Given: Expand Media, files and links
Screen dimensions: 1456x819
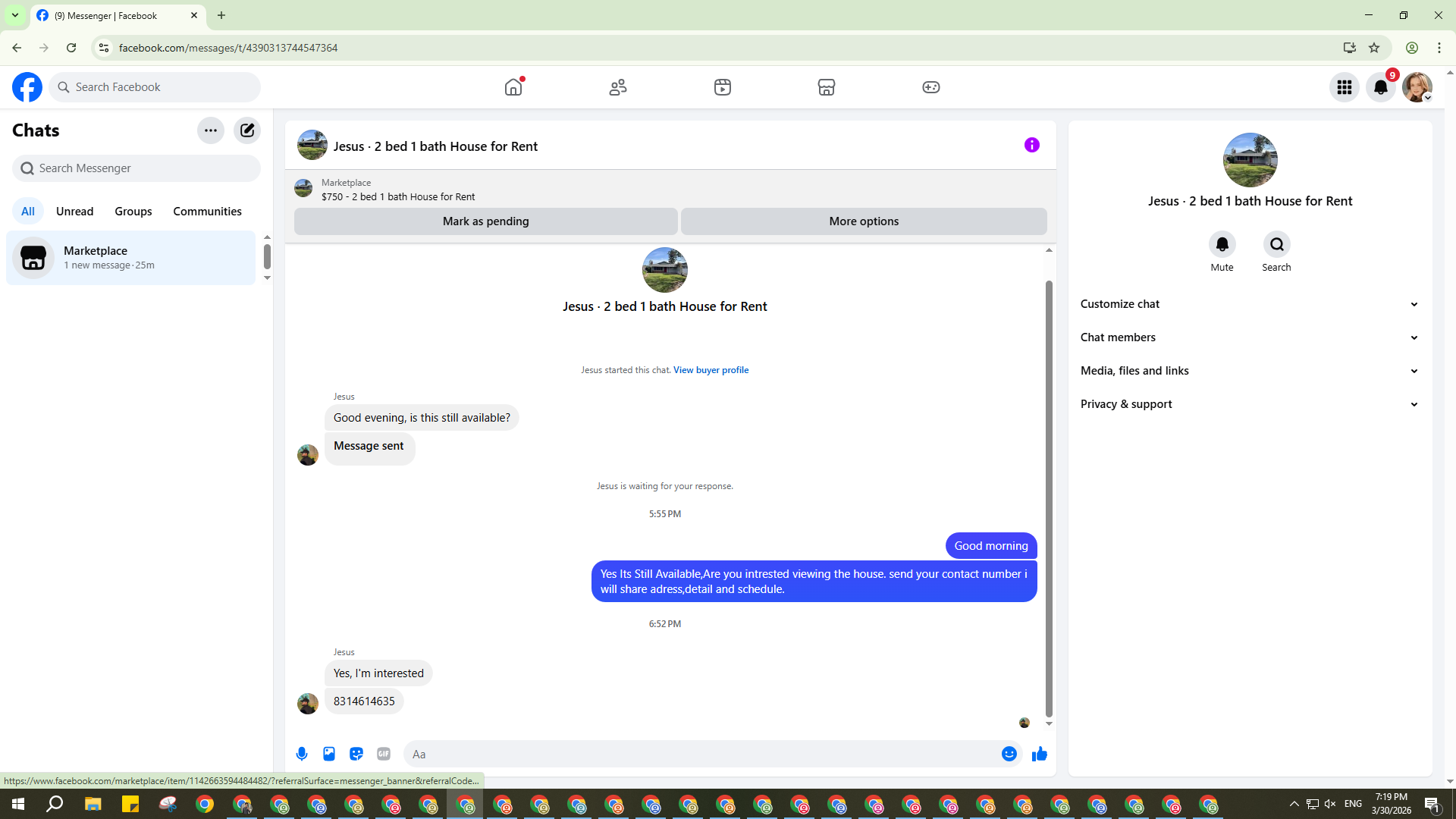Looking at the screenshot, I should pyautogui.click(x=1249, y=371).
